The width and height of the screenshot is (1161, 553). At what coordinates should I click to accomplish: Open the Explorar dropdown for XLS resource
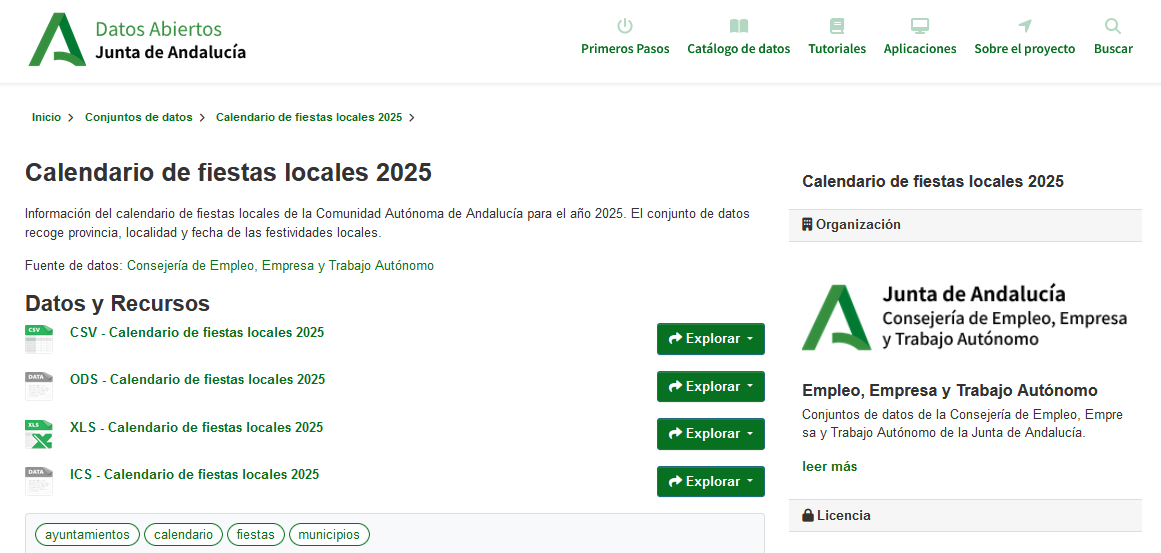711,434
